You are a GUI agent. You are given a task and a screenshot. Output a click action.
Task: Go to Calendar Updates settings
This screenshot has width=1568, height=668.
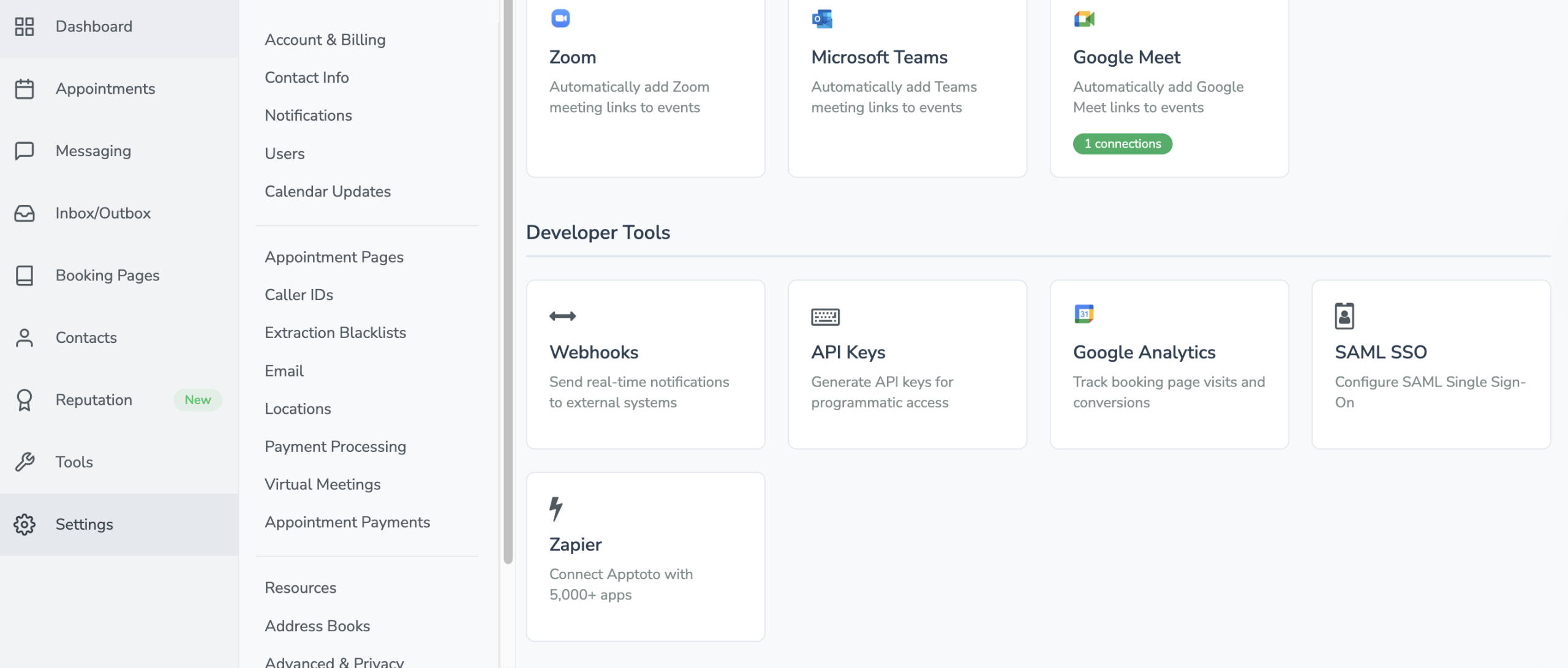coord(328,191)
